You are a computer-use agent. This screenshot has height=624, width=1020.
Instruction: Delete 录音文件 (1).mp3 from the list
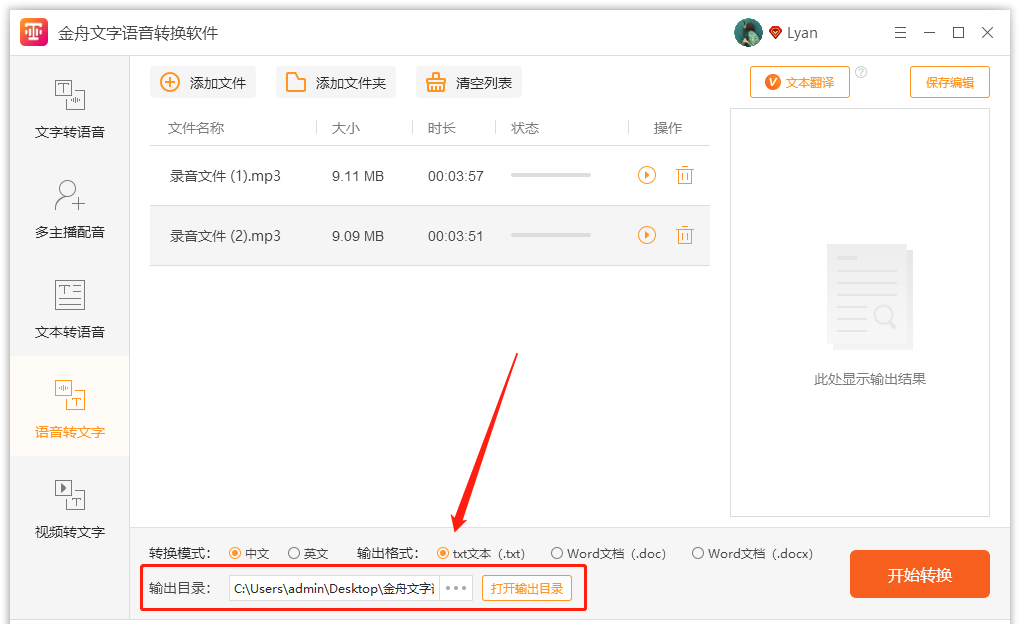(684, 175)
